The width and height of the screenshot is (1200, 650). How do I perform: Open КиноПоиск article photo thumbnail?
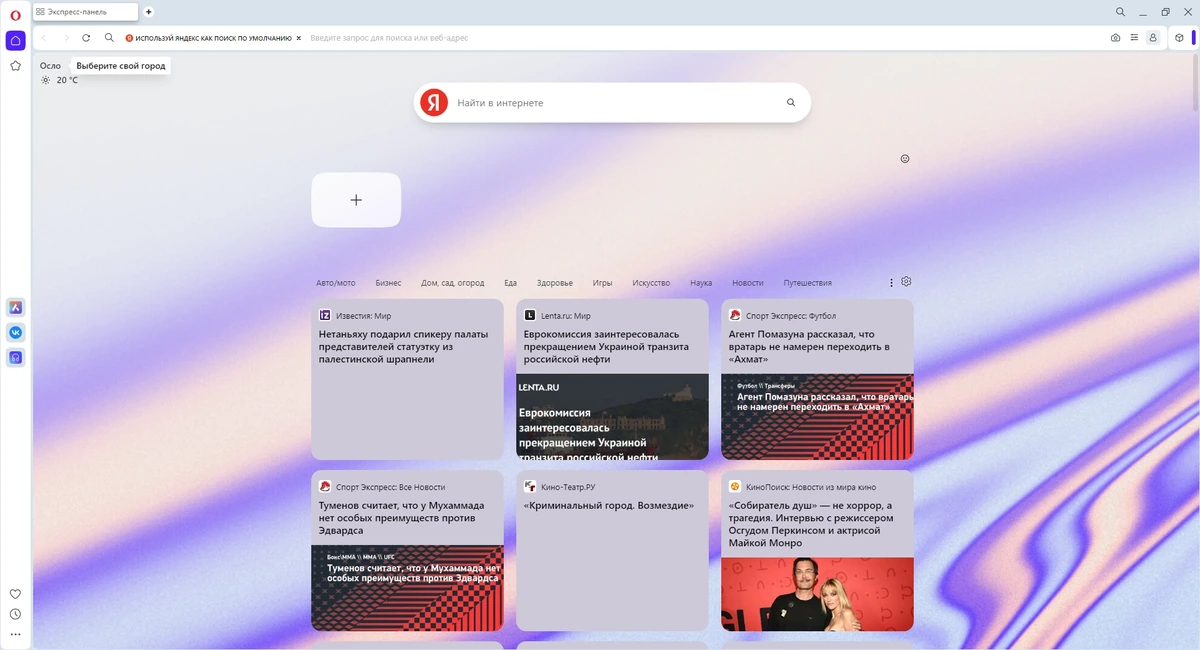point(817,594)
